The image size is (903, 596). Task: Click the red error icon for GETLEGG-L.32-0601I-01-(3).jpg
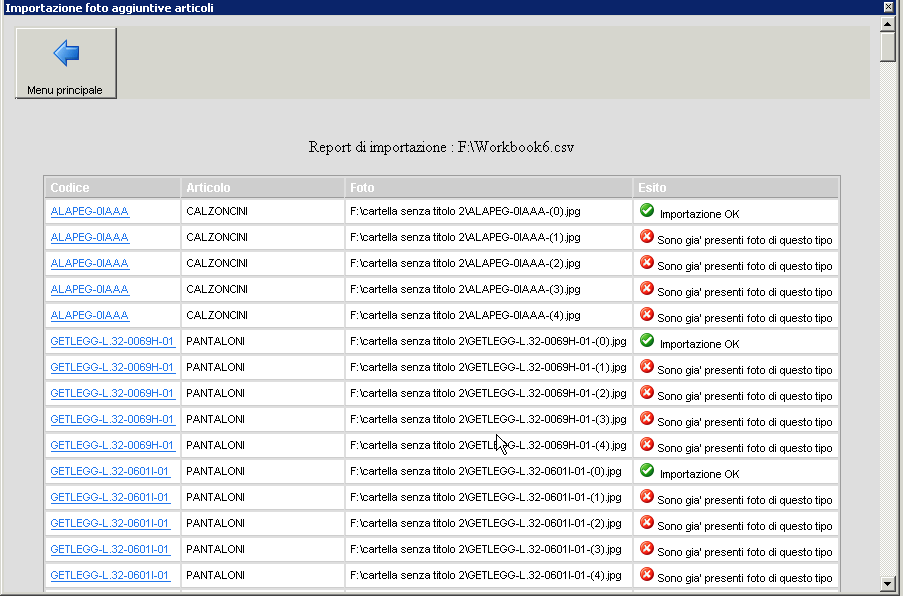(647, 548)
